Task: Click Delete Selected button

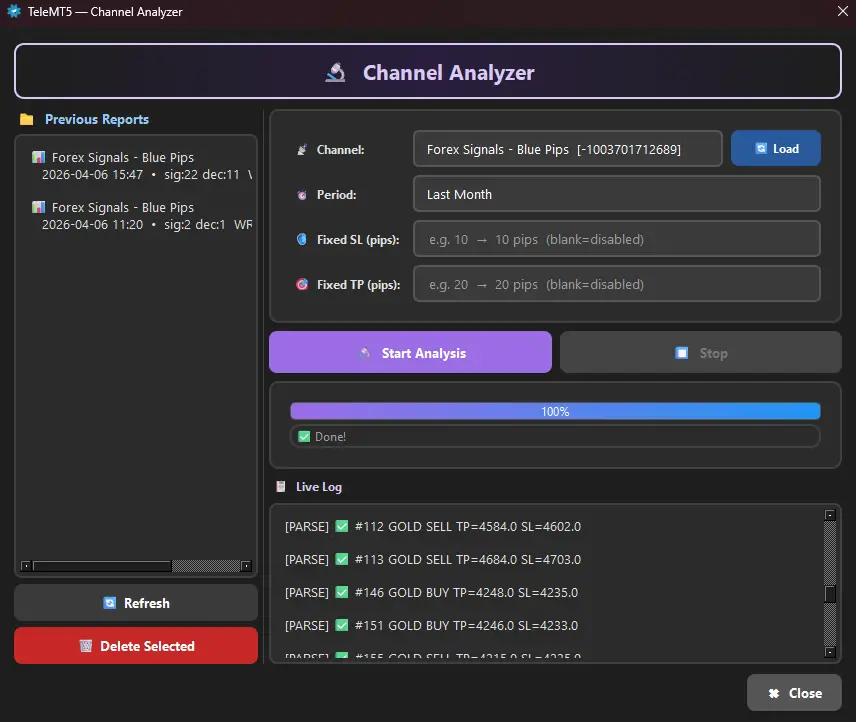Action: 136,646
